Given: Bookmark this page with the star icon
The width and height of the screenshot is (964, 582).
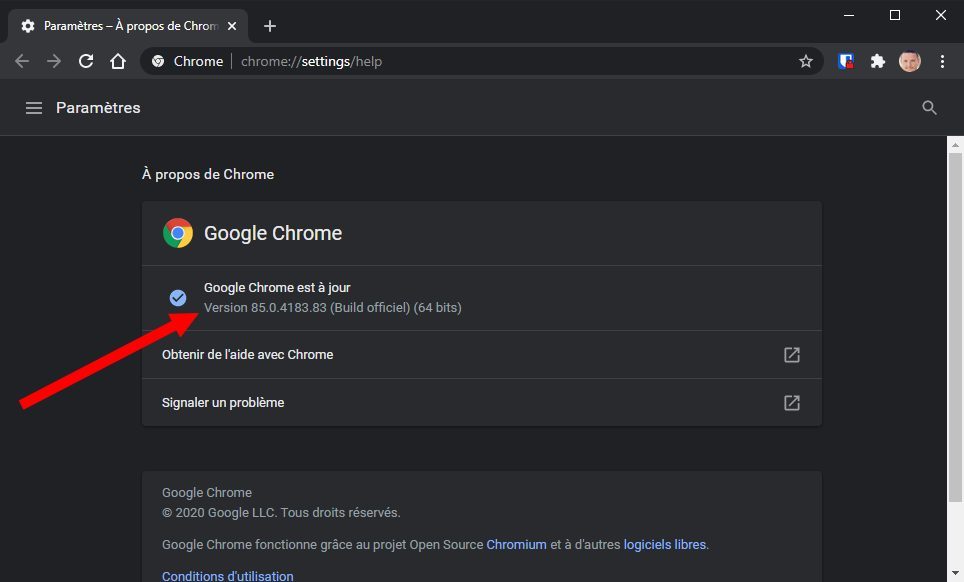Looking at the screenshot, I should point(805,61).
